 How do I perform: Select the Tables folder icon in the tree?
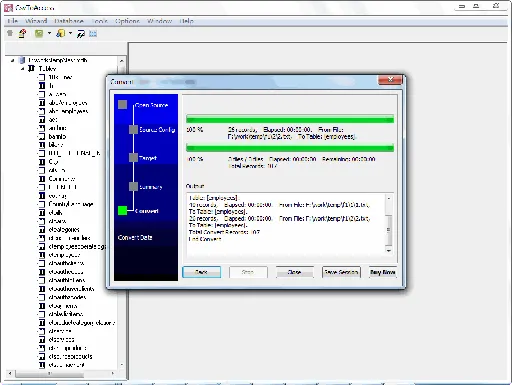pyautogui.click(x=32, y=68)
